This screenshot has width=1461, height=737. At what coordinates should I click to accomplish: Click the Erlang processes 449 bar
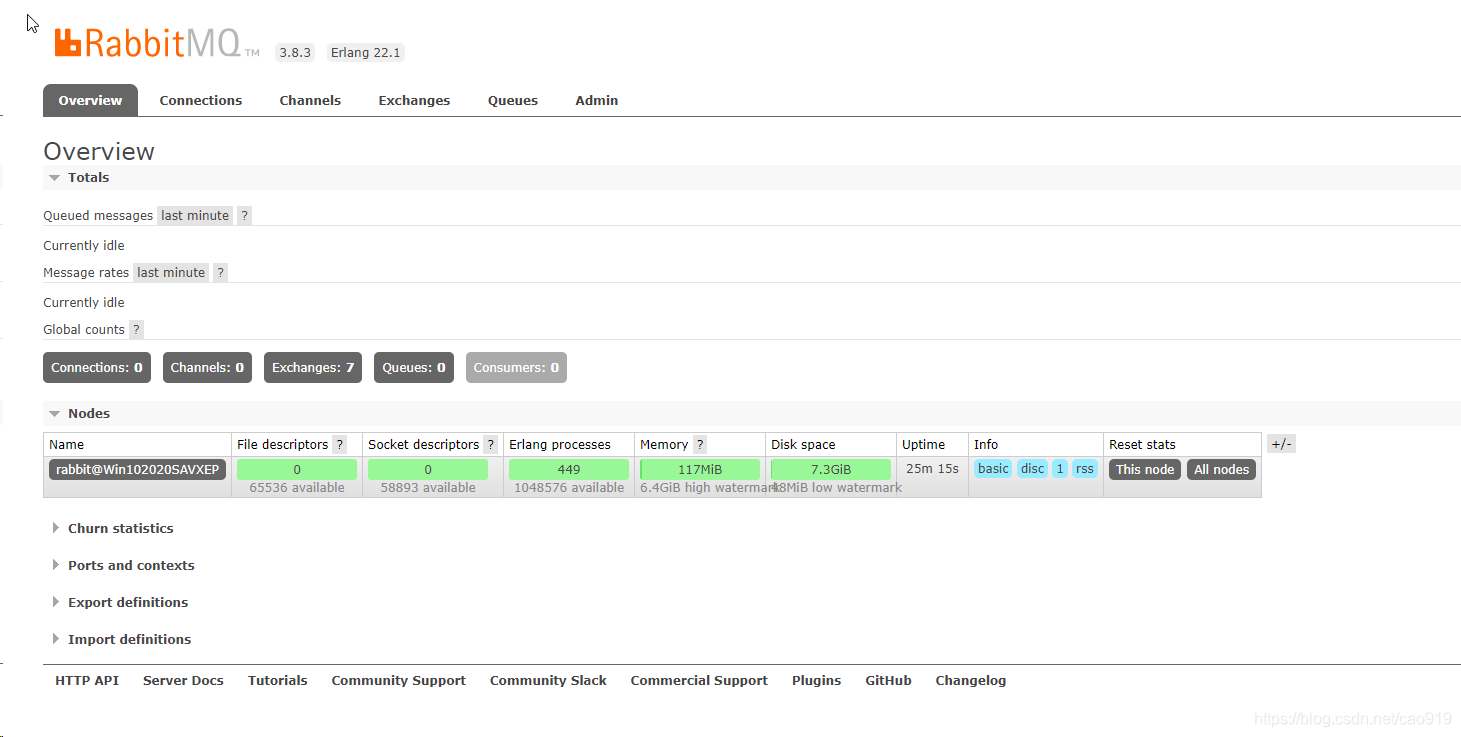(569, 469)
